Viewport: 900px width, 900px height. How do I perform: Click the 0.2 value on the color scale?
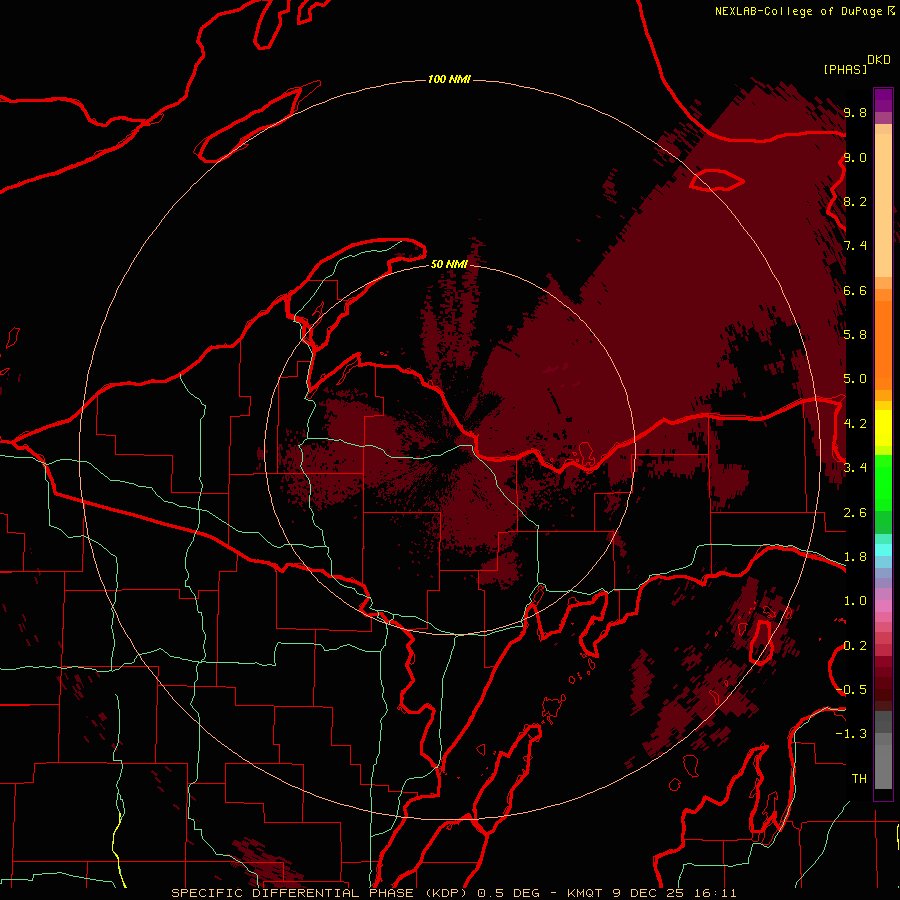pyautogui.click(x=855, y=645)
